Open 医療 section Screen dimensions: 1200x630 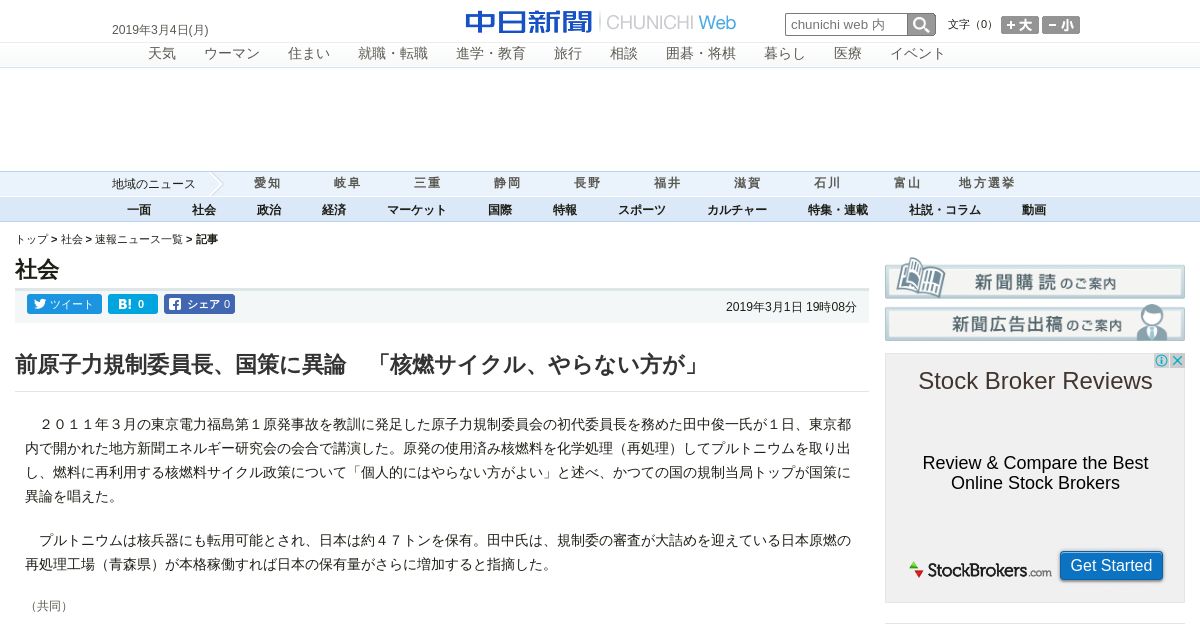(848, 54)
